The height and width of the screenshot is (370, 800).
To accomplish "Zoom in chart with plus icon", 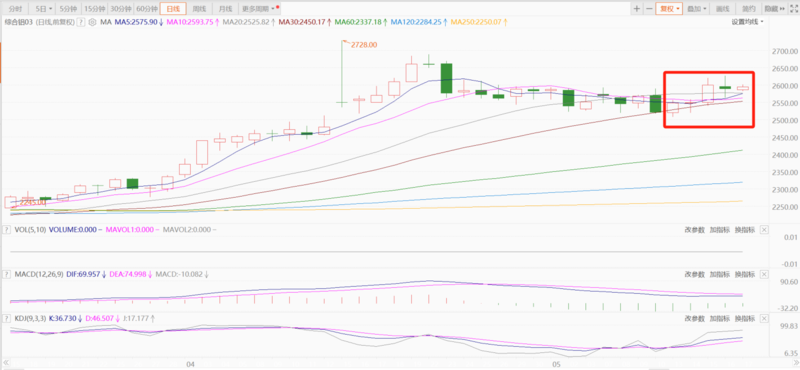I will [636, 9].
